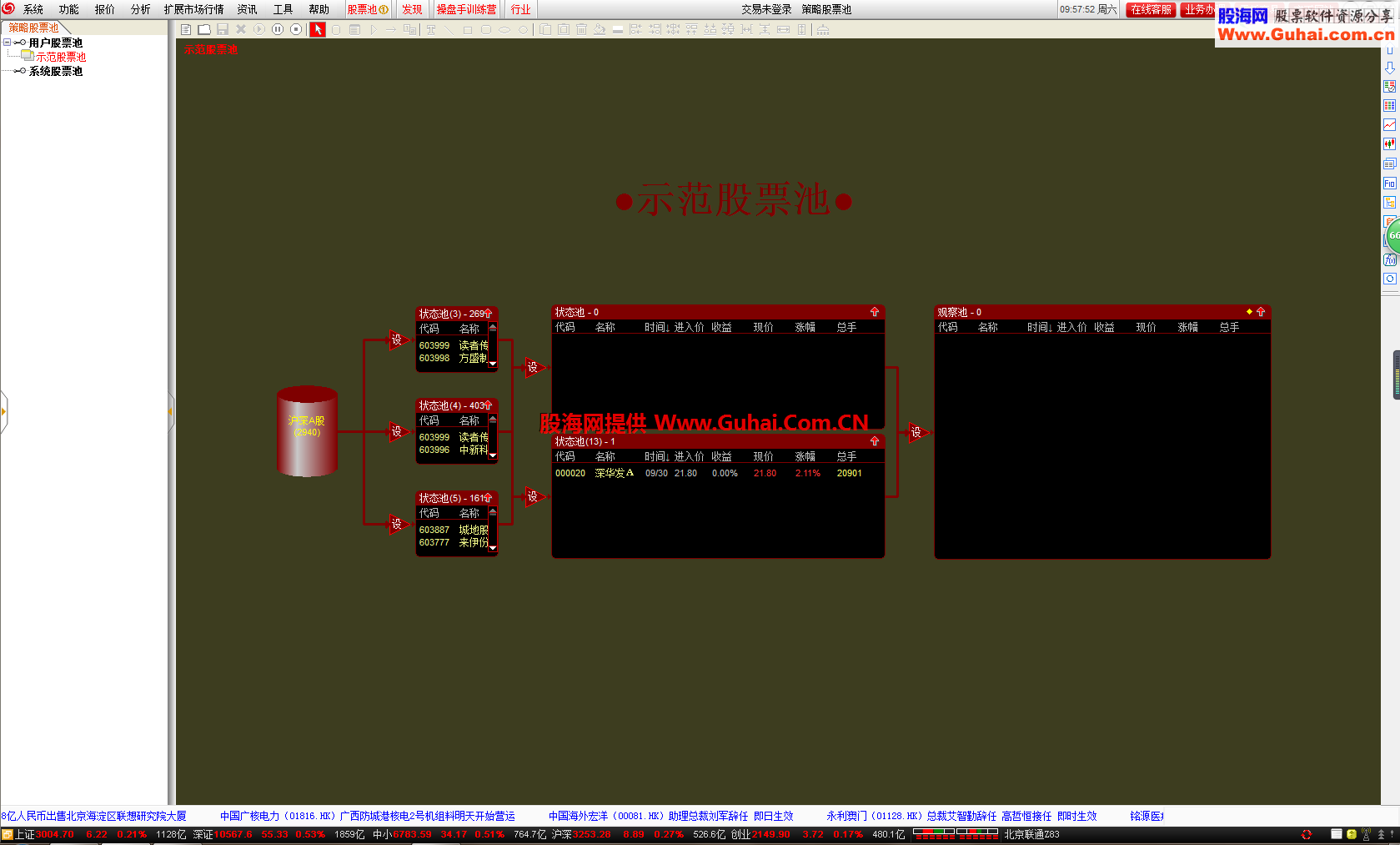
Task: Open the 中国广核电力 news headline
Action: pyautogui.click(x=367, y=816)
